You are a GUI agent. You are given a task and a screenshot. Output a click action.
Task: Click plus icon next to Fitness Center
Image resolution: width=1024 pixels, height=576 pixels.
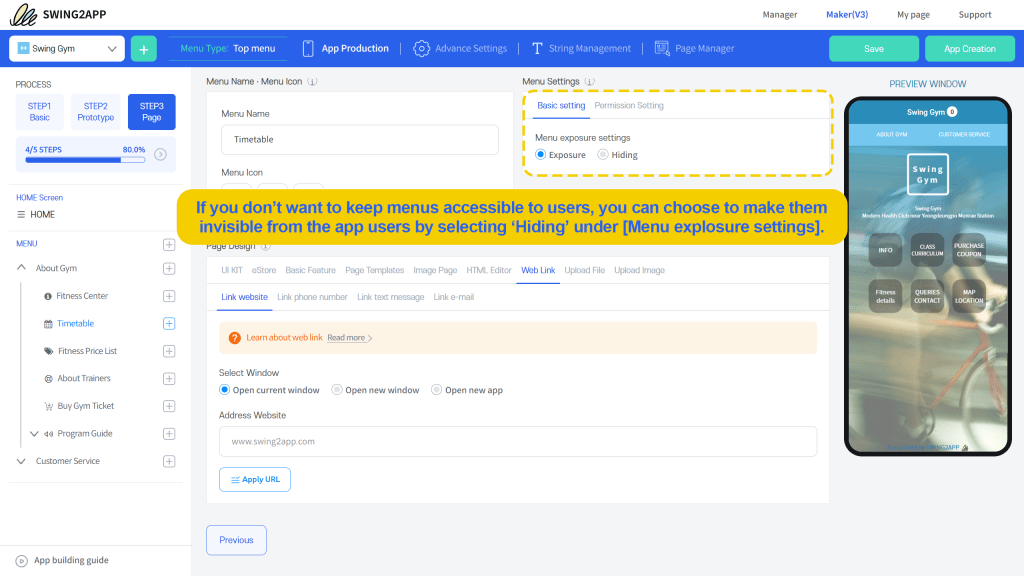pyautogui.click(x=168, y=296)
